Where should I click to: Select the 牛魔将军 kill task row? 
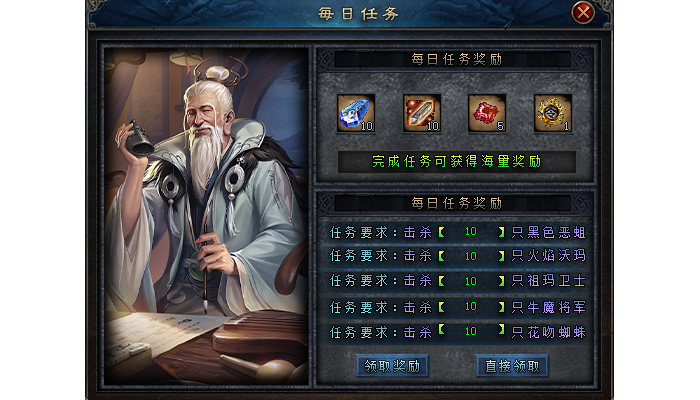point(456,307)
